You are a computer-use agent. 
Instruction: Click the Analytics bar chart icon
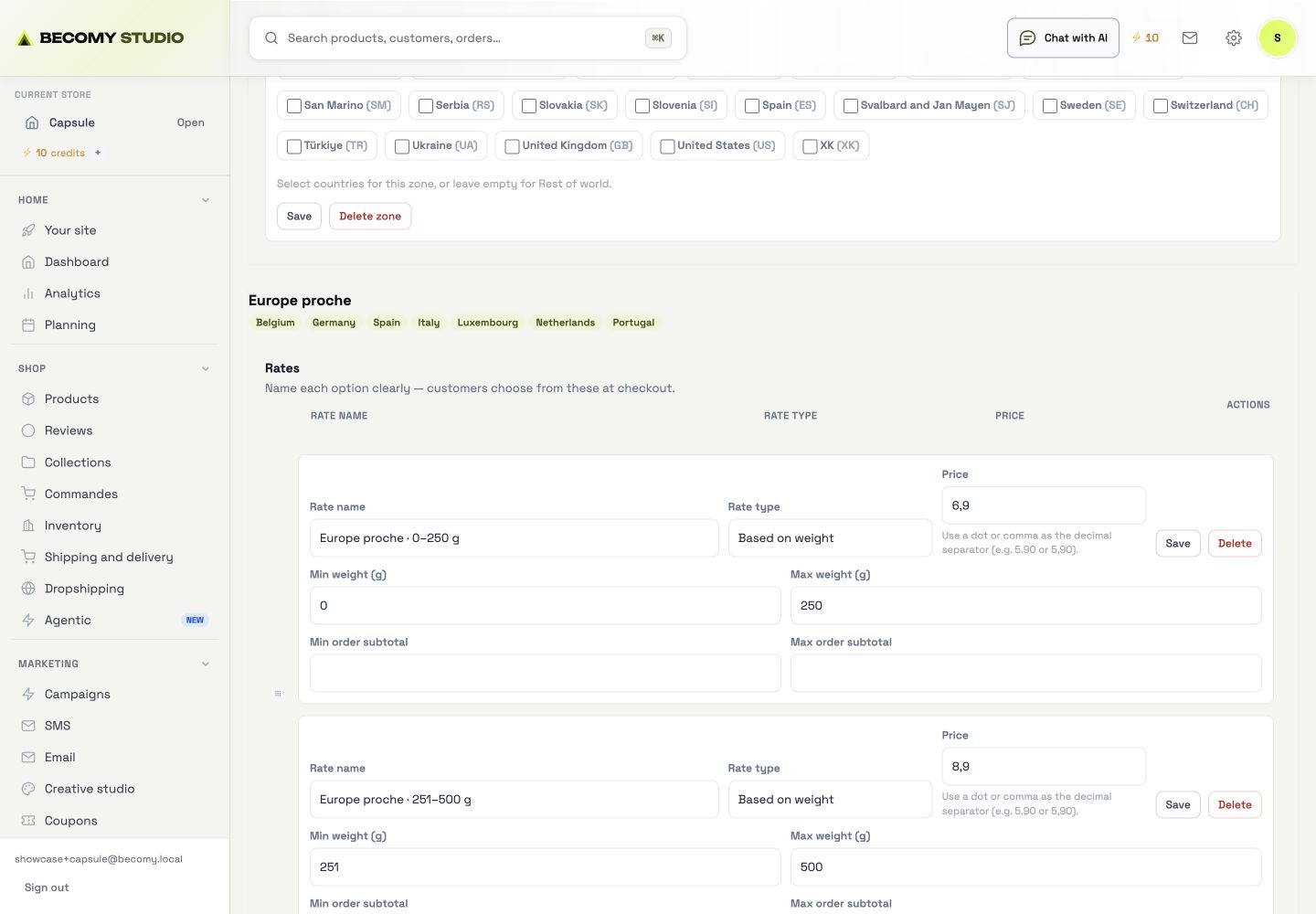pyautogui.click(x=28, y=293)
